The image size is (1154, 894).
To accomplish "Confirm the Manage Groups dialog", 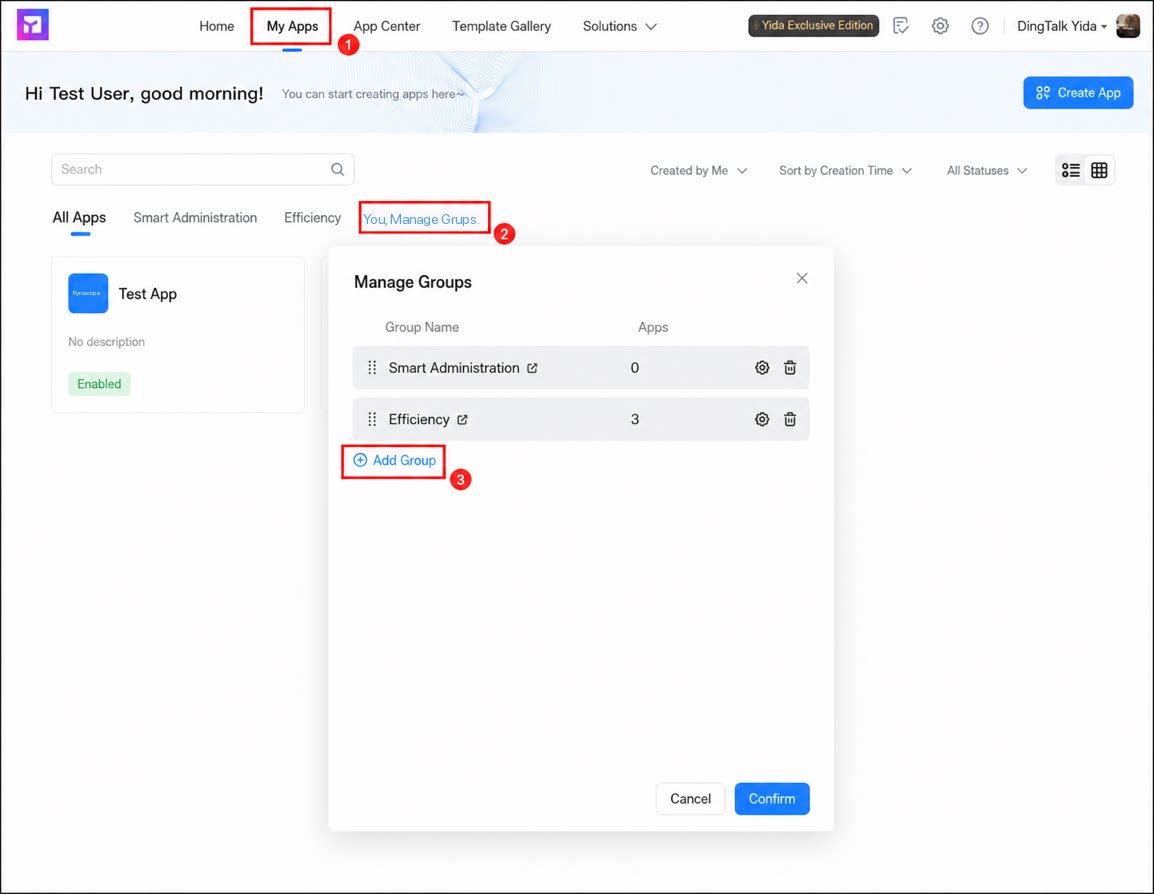I will (771, 798).
